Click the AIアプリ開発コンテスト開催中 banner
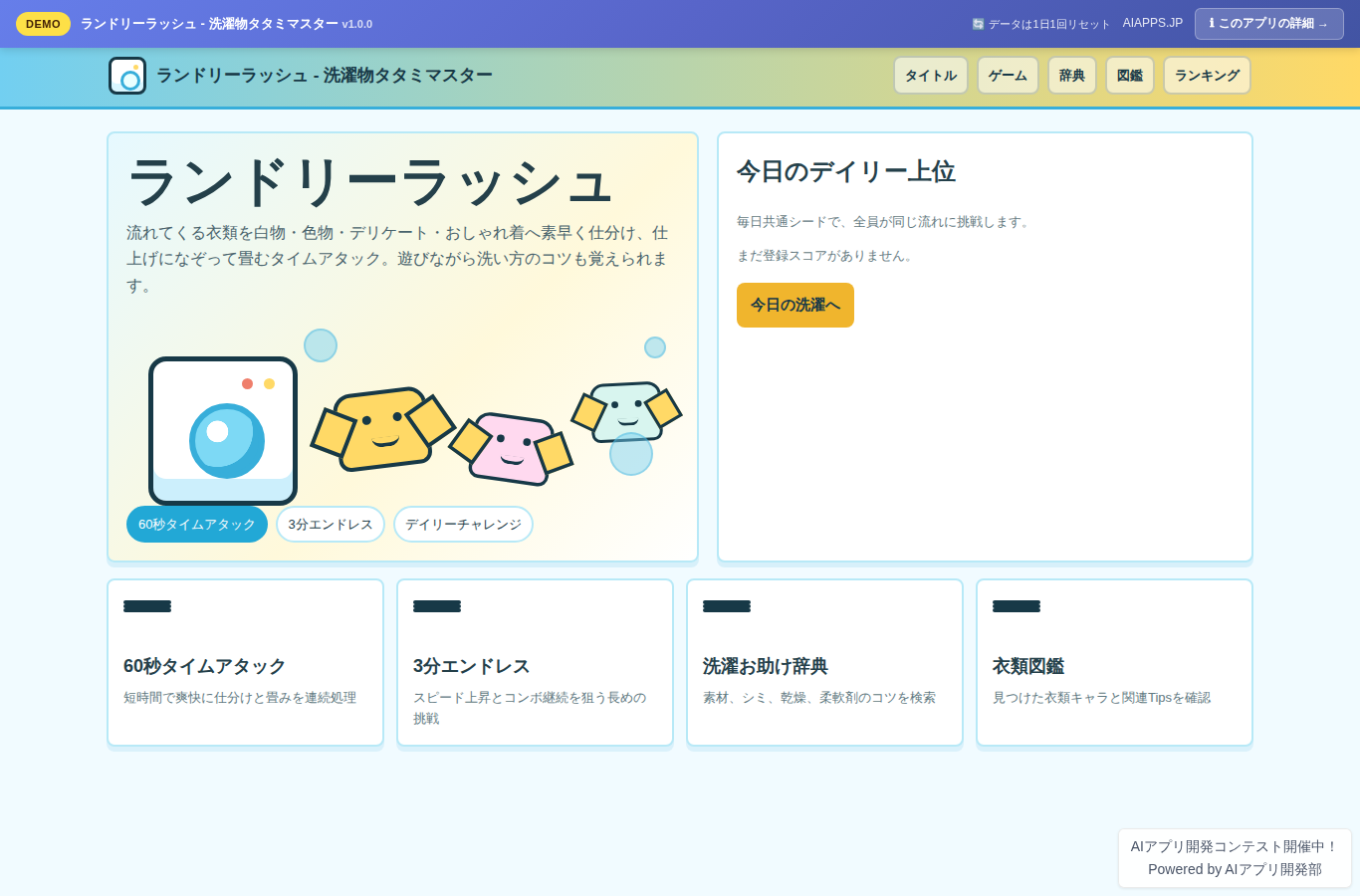This screenshot has height=896, width=1360. 1235,846
